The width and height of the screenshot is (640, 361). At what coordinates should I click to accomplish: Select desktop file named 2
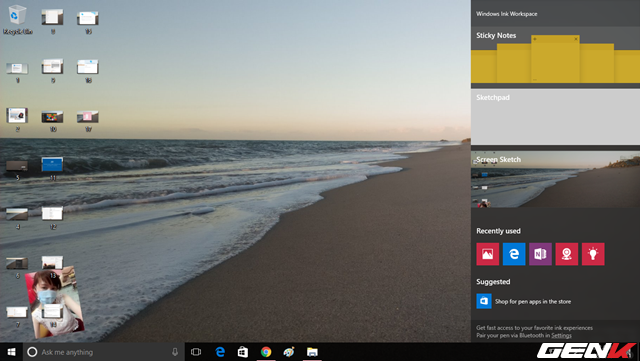(x=17, y=120)
